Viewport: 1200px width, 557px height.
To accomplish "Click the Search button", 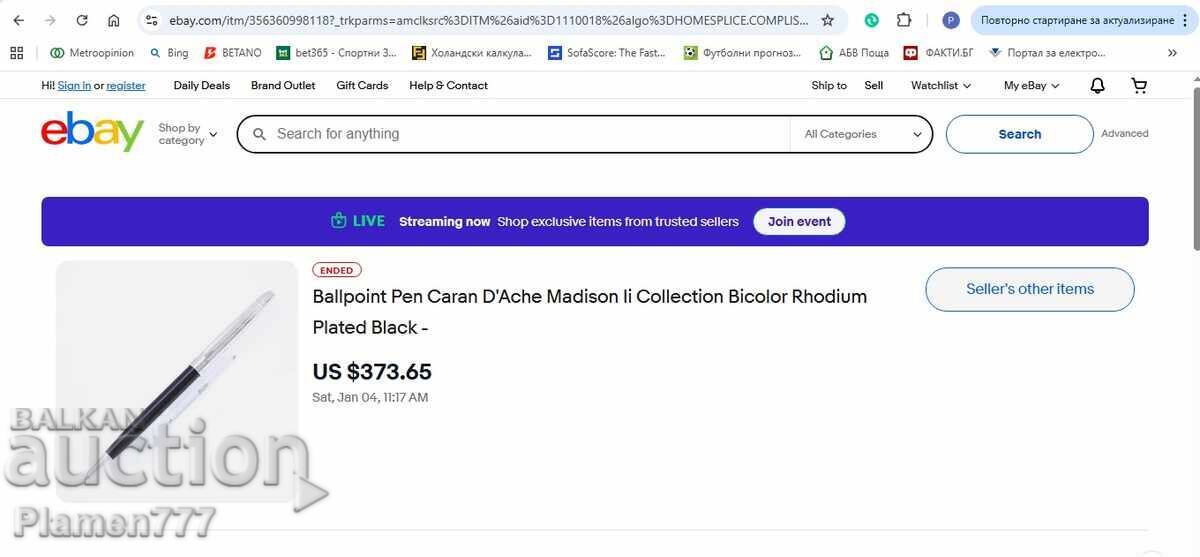I will pyautogui.click(x=1019, y=134).
